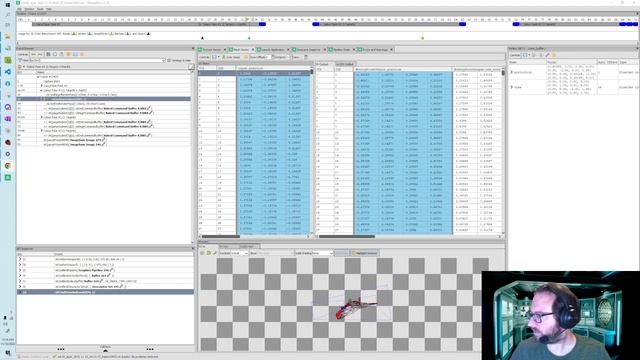Open the File menu
This screenshot has width=640, height=360.
[19, 9]
